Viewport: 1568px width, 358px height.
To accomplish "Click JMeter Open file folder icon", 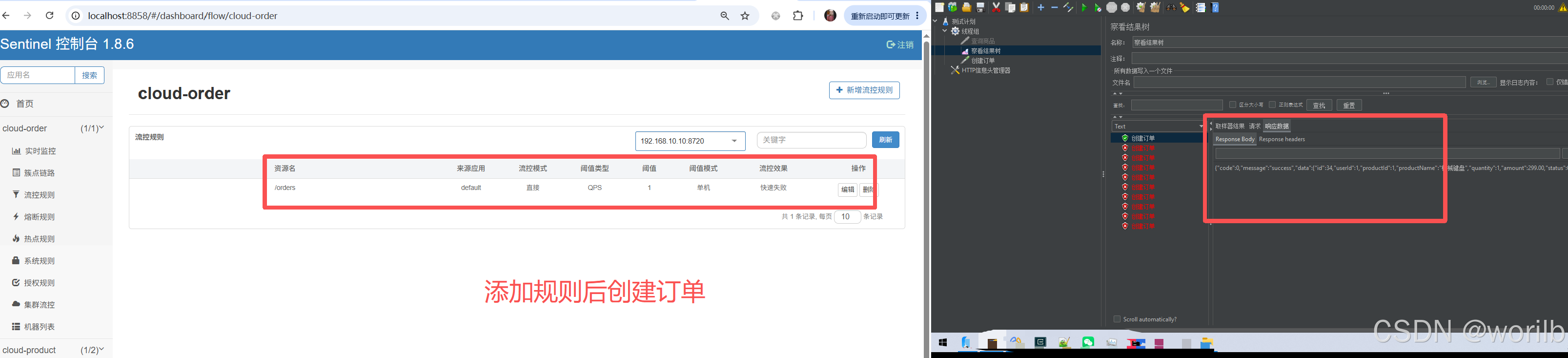I will click(x=967, y=7).
